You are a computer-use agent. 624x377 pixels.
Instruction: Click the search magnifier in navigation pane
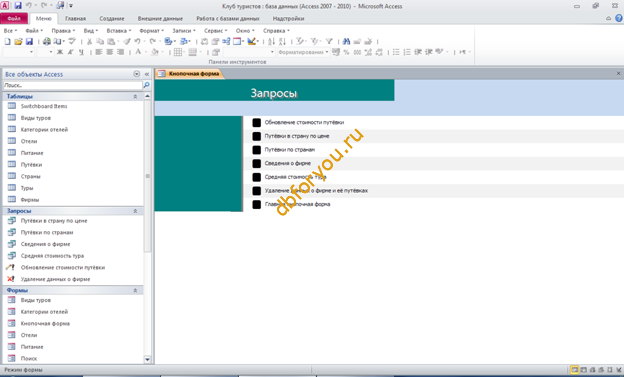coord(146,85)
